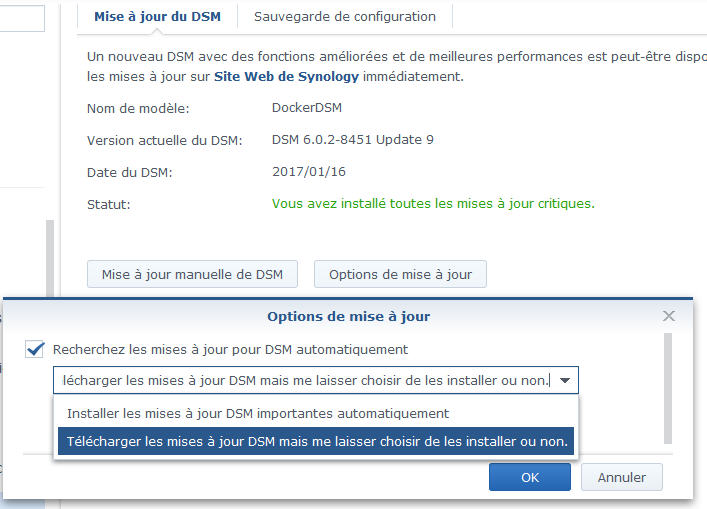Viewport: 707px width, 509px height.
Task: Switch to the Mise à jour du DSM tab
Action: tap(157, 17)
